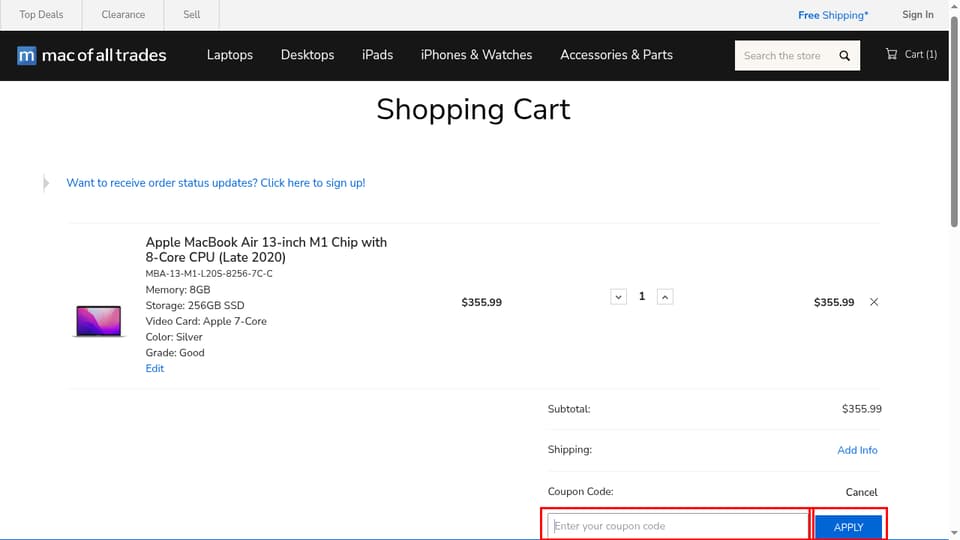The width and height of the screenshot is (960, 540).
Task: Click the search magnifier icon
Action: pyautogui.click(x=844, y=56)
